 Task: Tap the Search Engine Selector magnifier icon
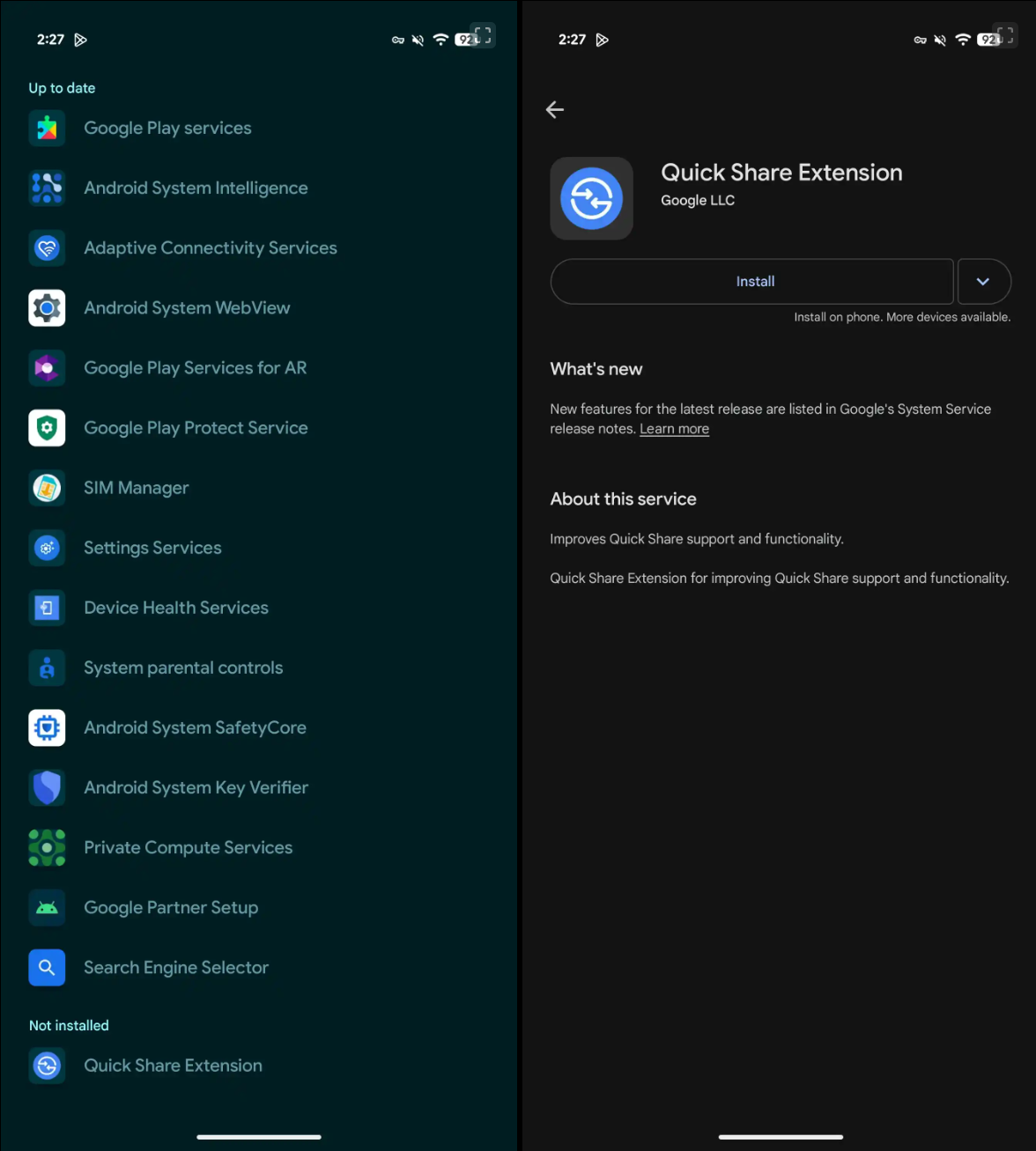47,967
